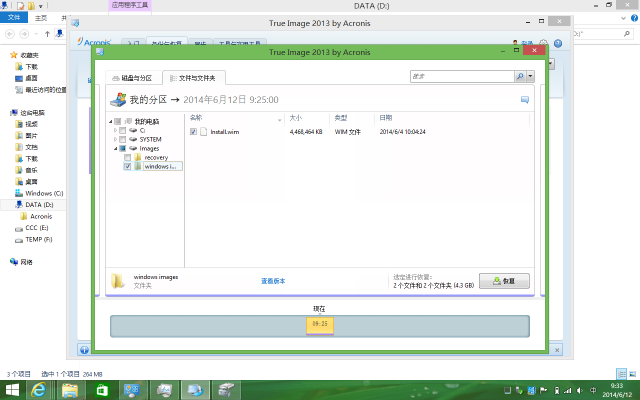Click the Acronis search input field
640x400 pixels.
coord(462,76)
